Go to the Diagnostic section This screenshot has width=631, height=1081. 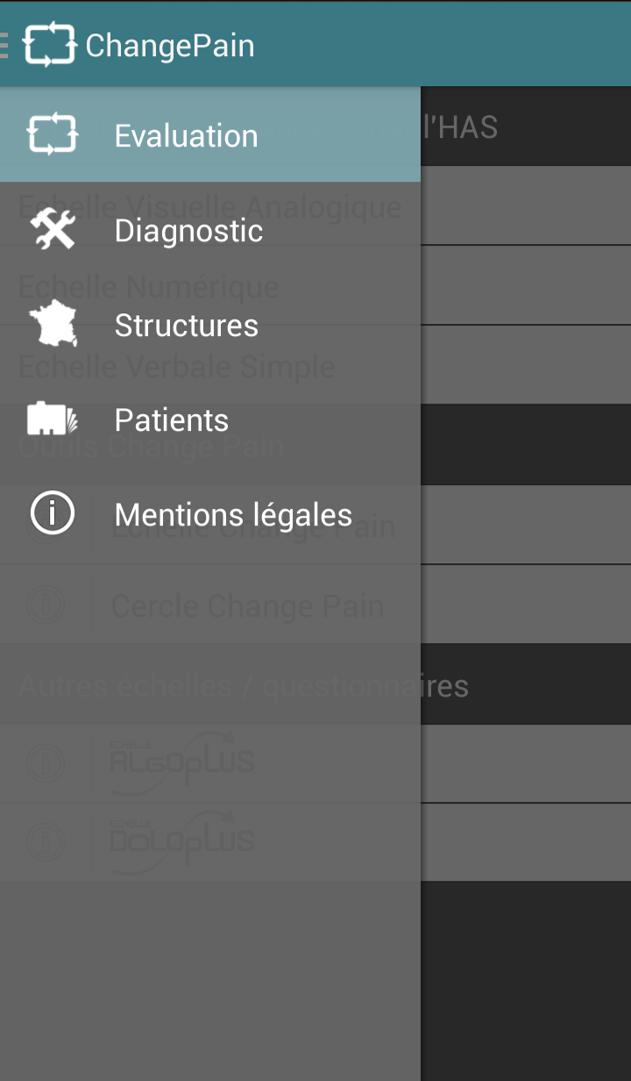188,231
